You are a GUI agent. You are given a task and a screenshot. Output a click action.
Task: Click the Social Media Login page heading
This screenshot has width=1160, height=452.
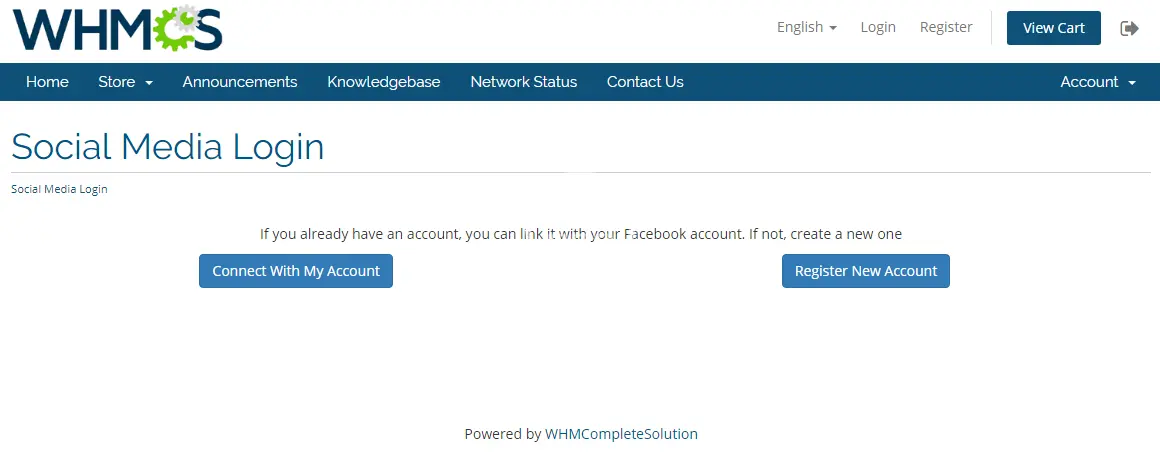(x=168, y=147)
